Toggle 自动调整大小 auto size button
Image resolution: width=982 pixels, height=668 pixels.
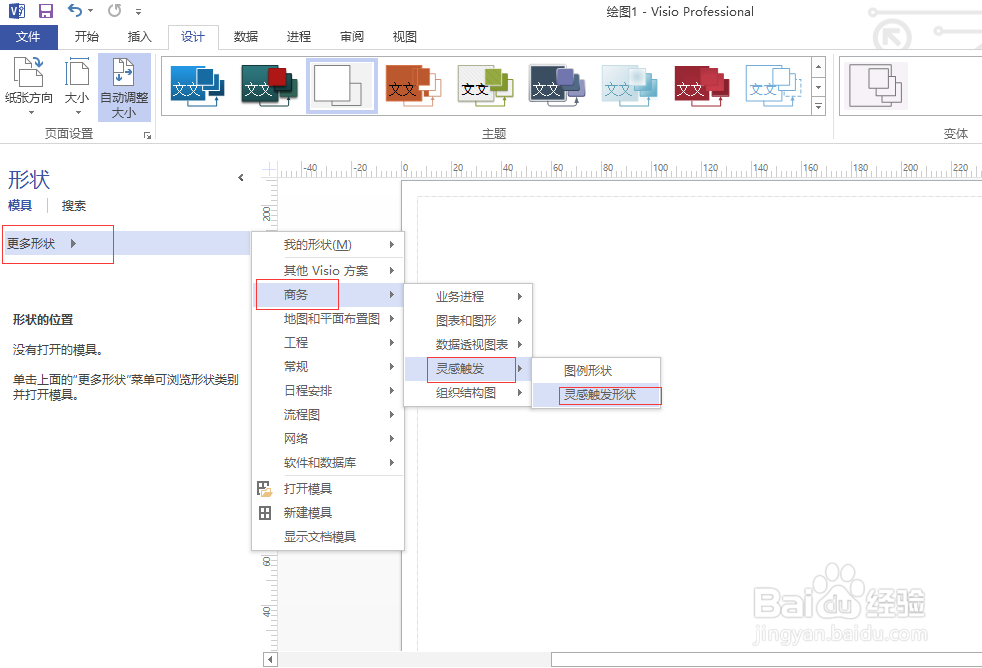124,88
